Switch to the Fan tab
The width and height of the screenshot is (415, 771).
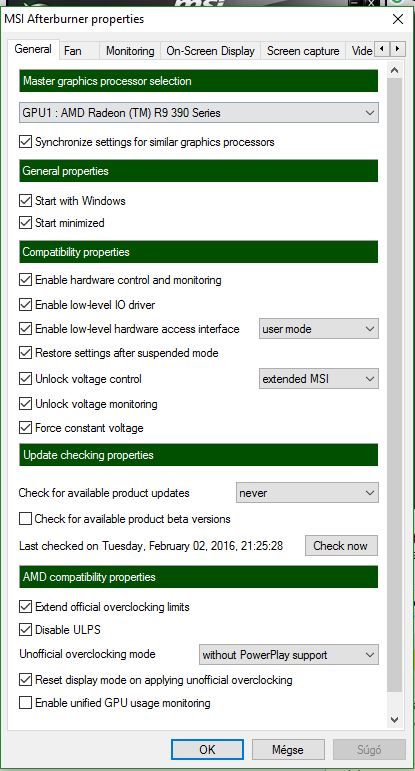tap(79, 51)
